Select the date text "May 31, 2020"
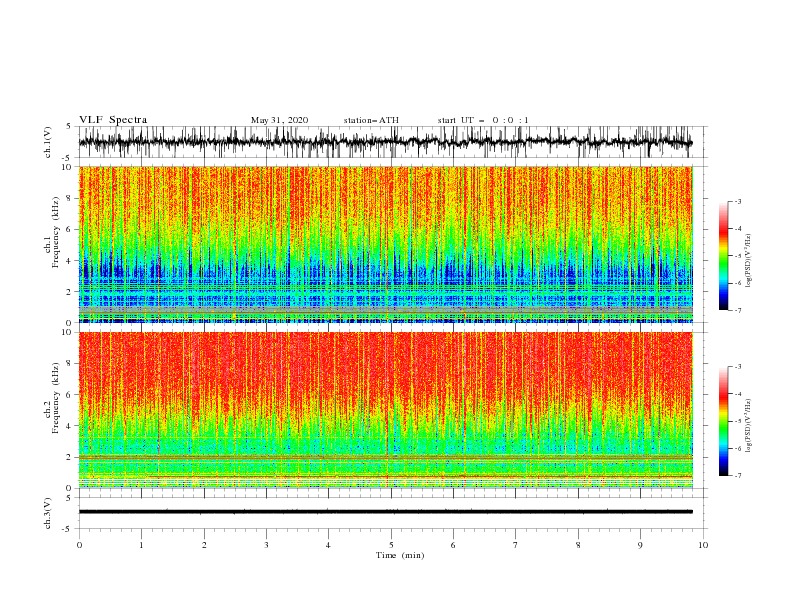792x612 pixels. 279,120
